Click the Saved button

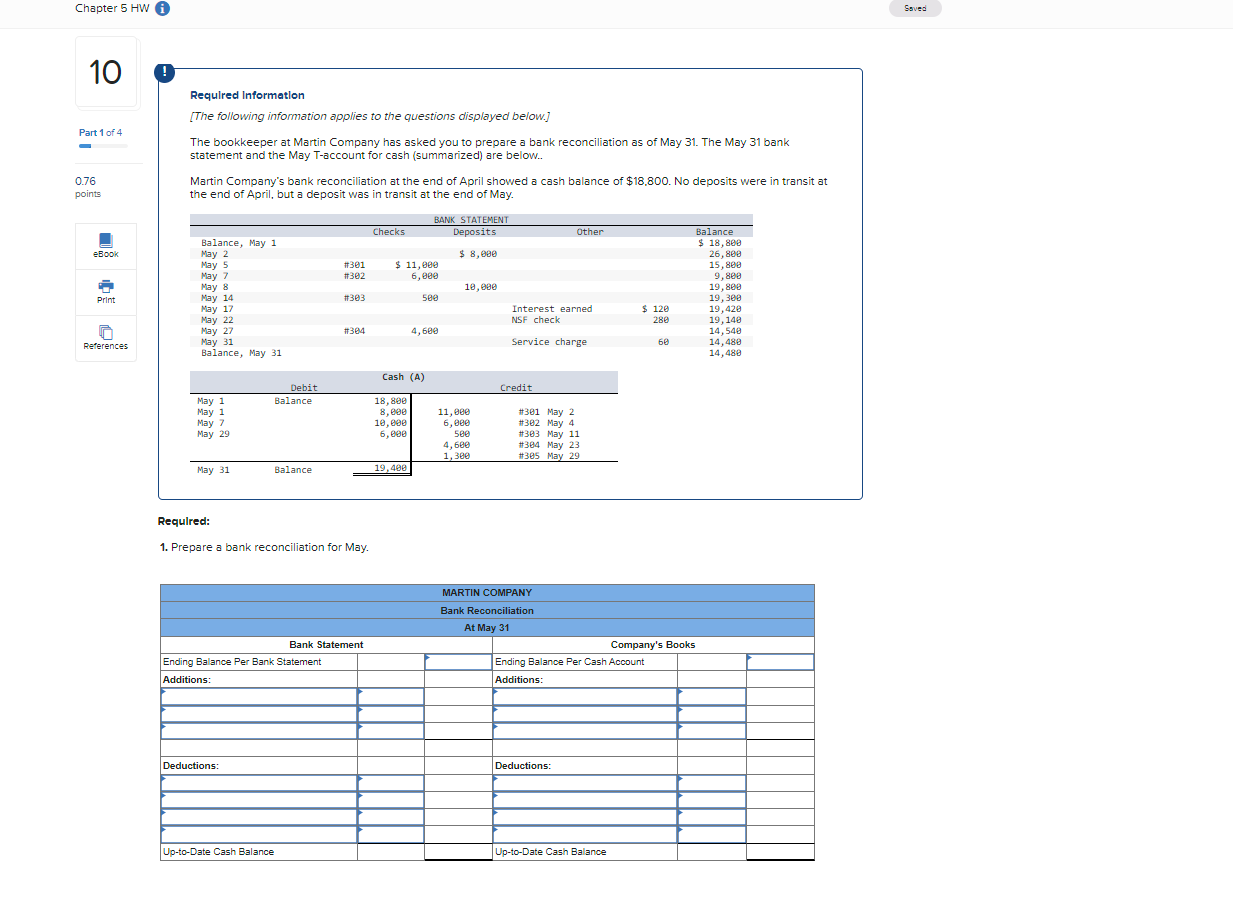click(914, 8)
